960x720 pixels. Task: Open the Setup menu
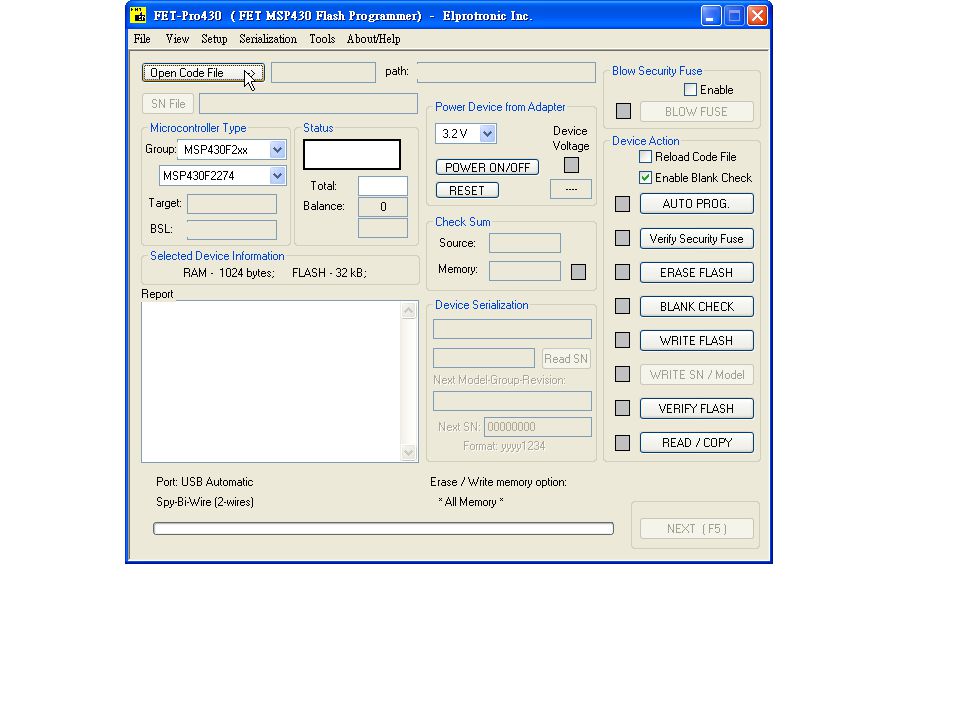tap(214, 39)
